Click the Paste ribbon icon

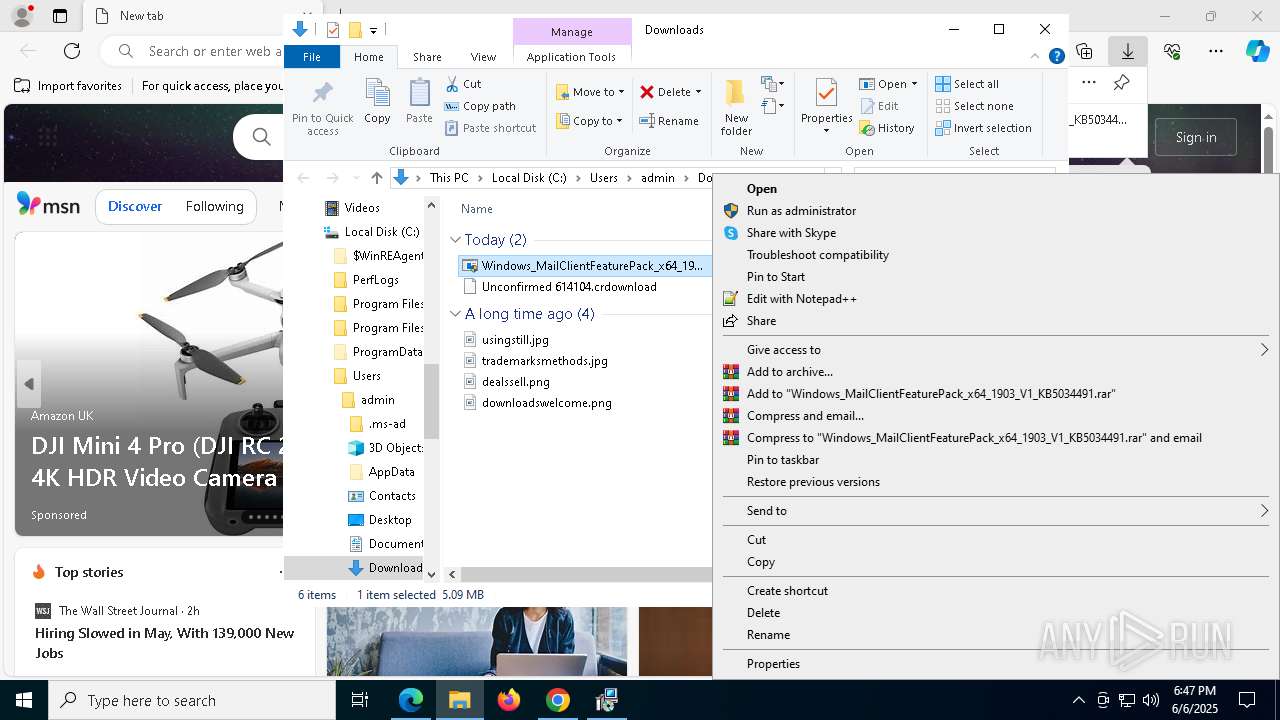click(x=419, y=101)
